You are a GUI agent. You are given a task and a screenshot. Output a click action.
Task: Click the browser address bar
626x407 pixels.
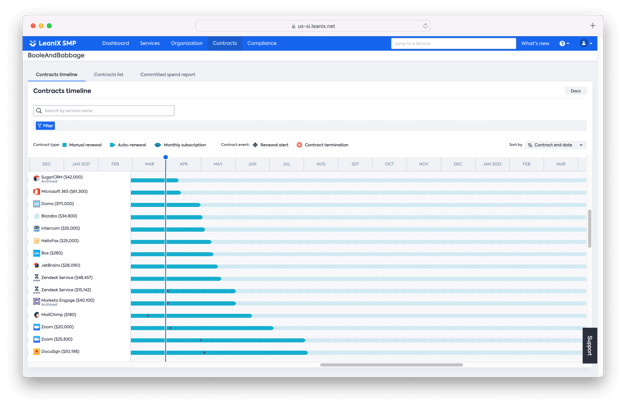(313, 26)
